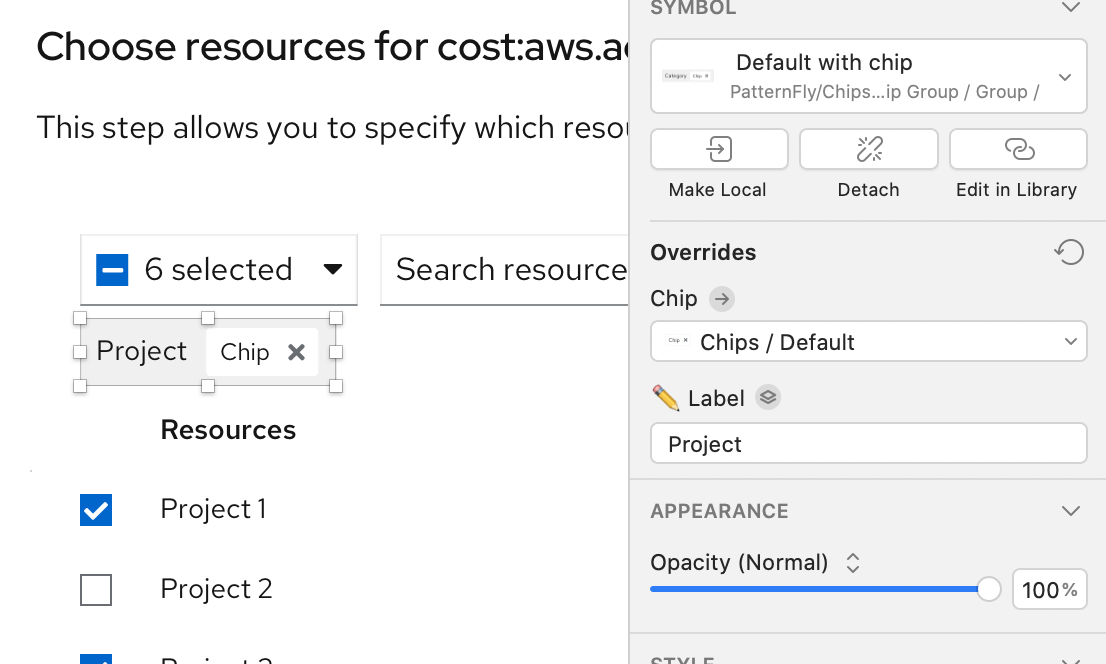Click the Detach text label
Viewport: 1106px width, 664px height.
868,190
